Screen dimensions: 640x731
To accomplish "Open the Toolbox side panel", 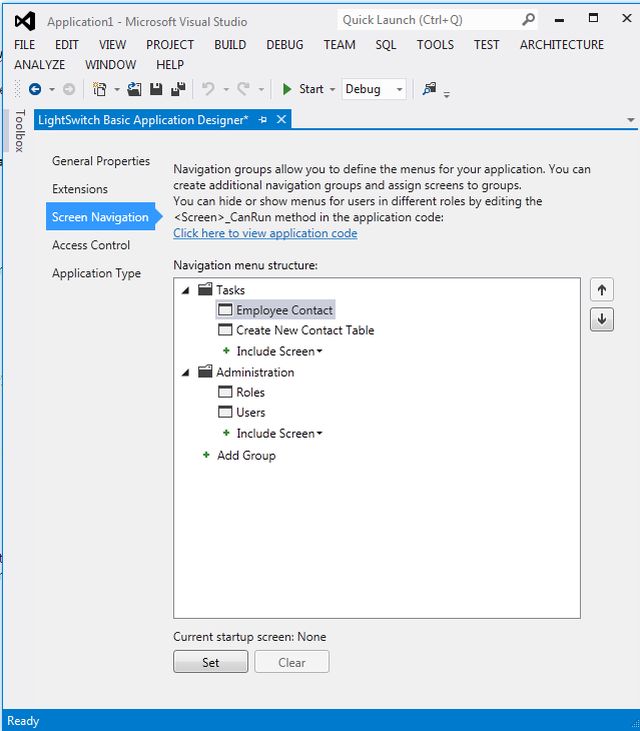I will (x=19, y=131).
